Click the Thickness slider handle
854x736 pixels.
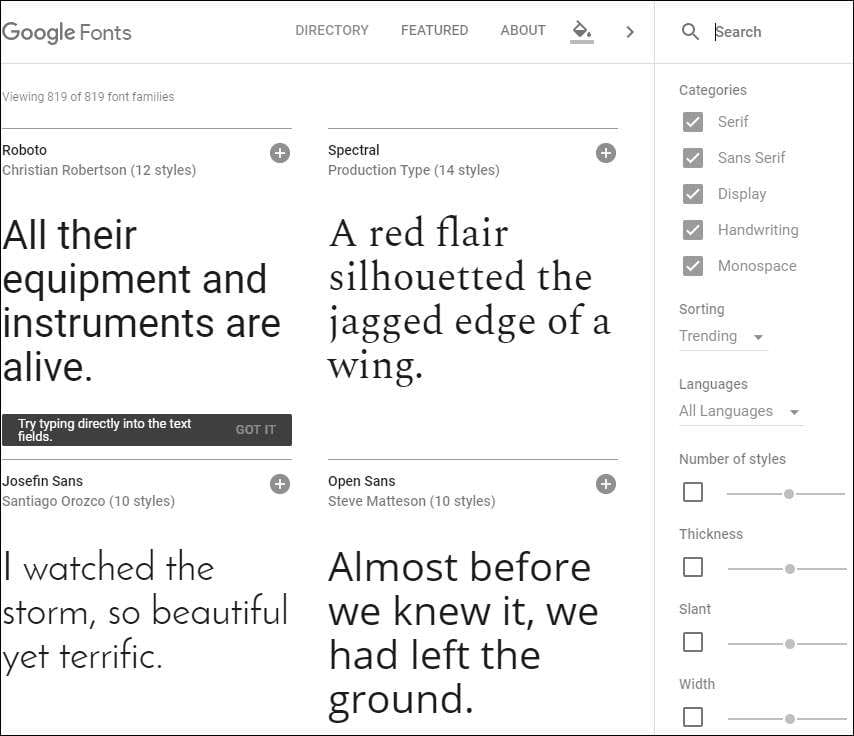[x=790, y=569]
